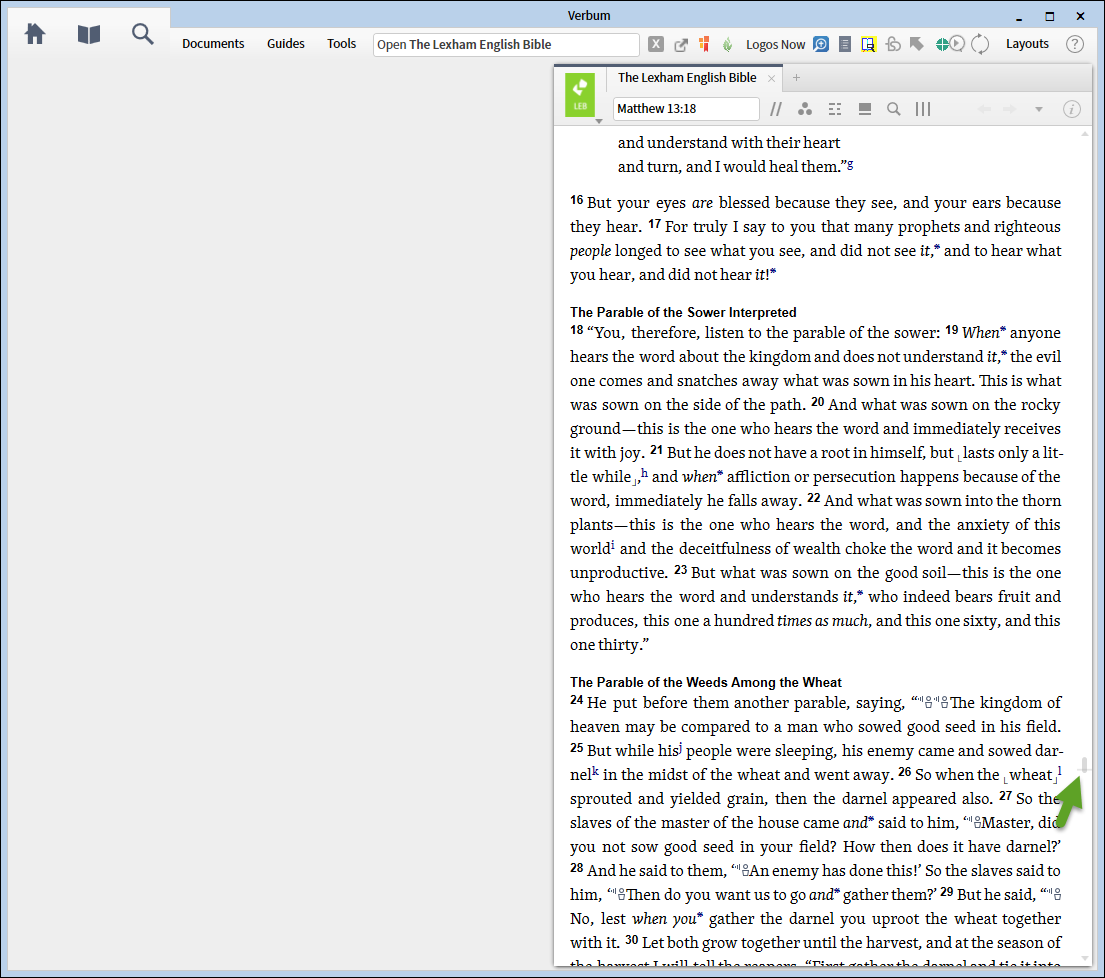Click the orange bookmark shortcut icon
The height and width of the screenshot is (978, 1105).
point(704,44)
